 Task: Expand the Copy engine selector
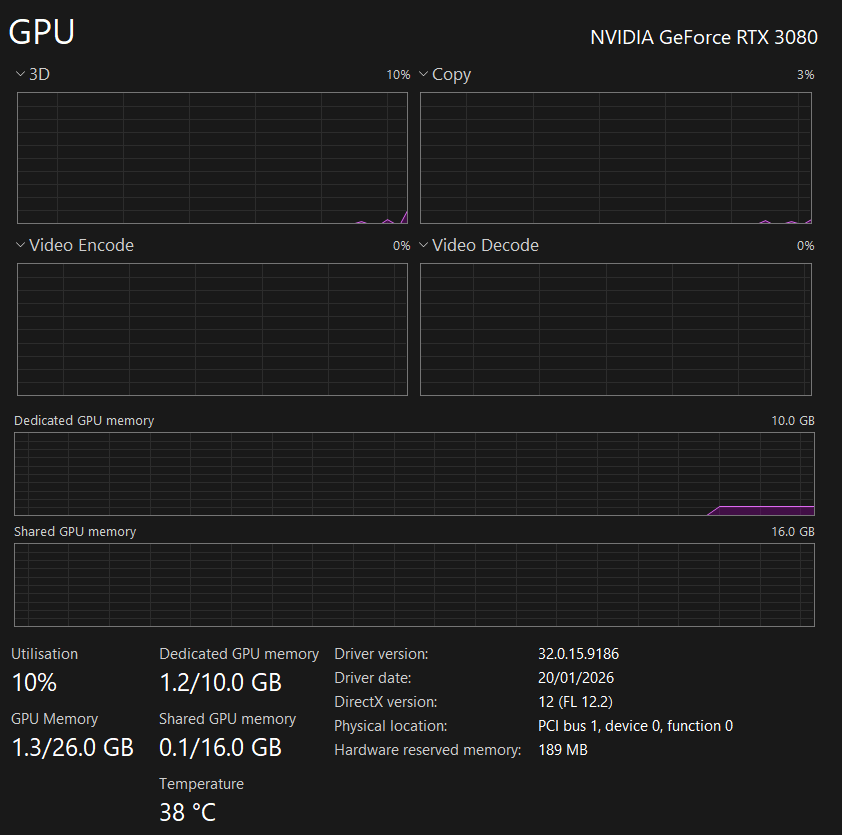pyautogui.click(x=424, y=75)
